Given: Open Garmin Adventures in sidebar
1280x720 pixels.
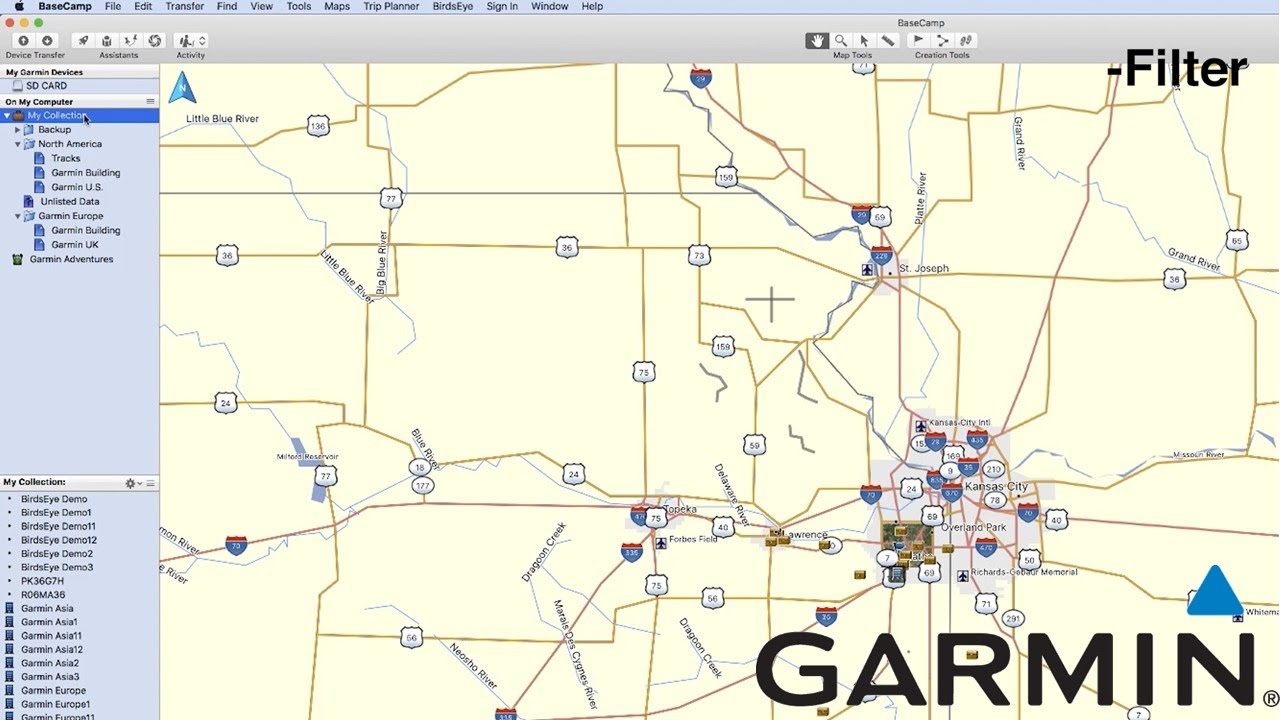Looking at the screenshot, I should tap(71, 259).
